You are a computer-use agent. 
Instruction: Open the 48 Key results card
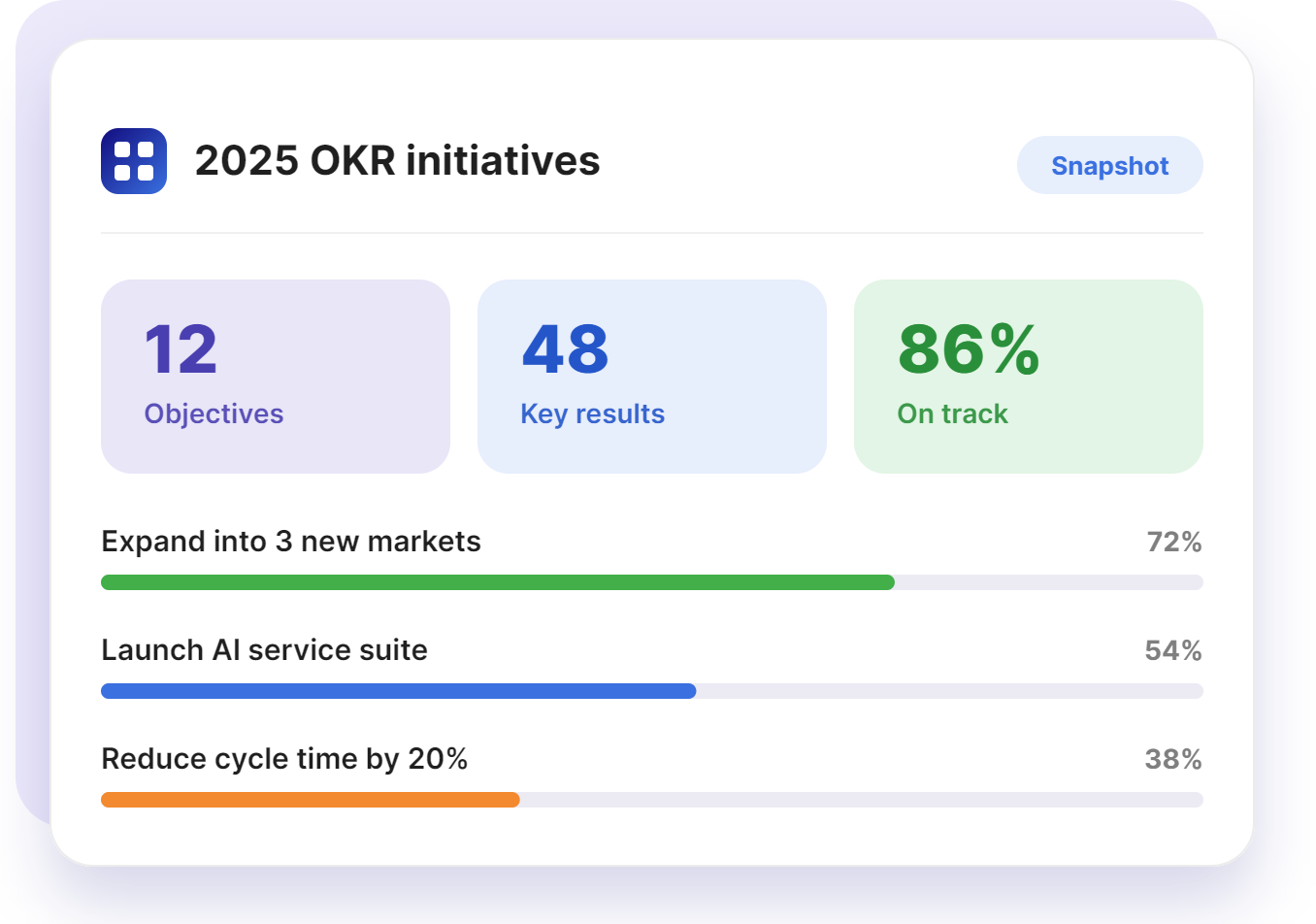(x=652, y=377)
